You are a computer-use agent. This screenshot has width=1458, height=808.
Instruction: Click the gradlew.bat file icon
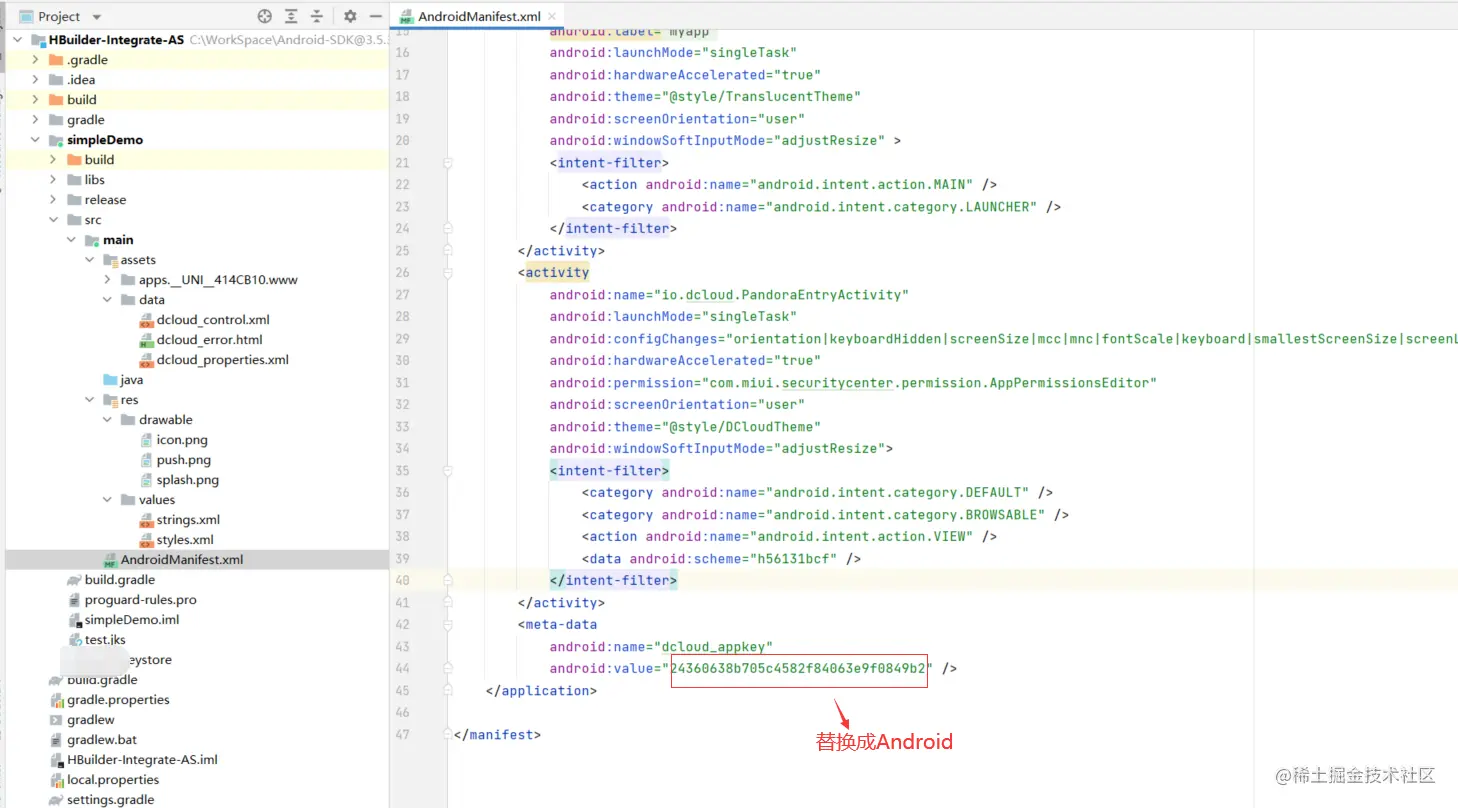[x=57, y=740]
